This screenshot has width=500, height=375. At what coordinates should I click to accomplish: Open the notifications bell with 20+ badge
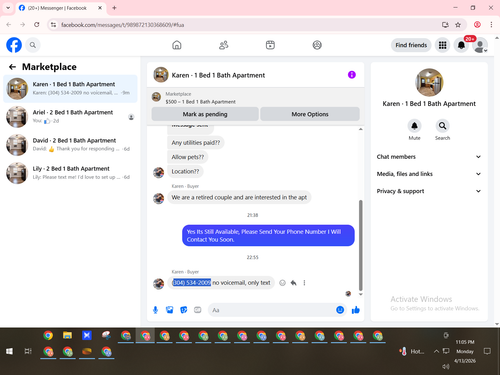[x=461, y=45]
